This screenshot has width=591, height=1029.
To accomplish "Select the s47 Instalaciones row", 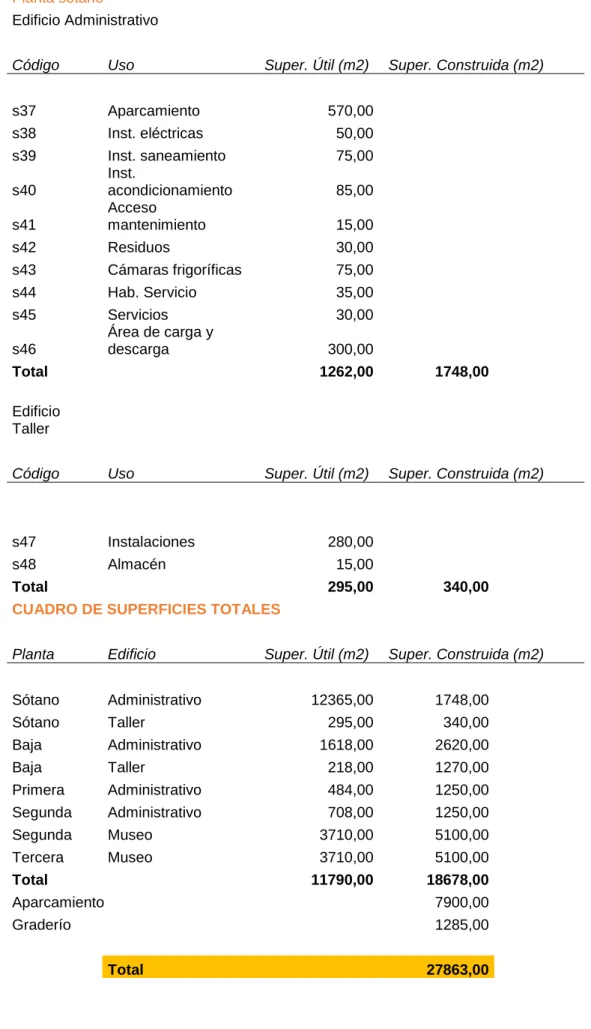I will [x=193, y=542].
